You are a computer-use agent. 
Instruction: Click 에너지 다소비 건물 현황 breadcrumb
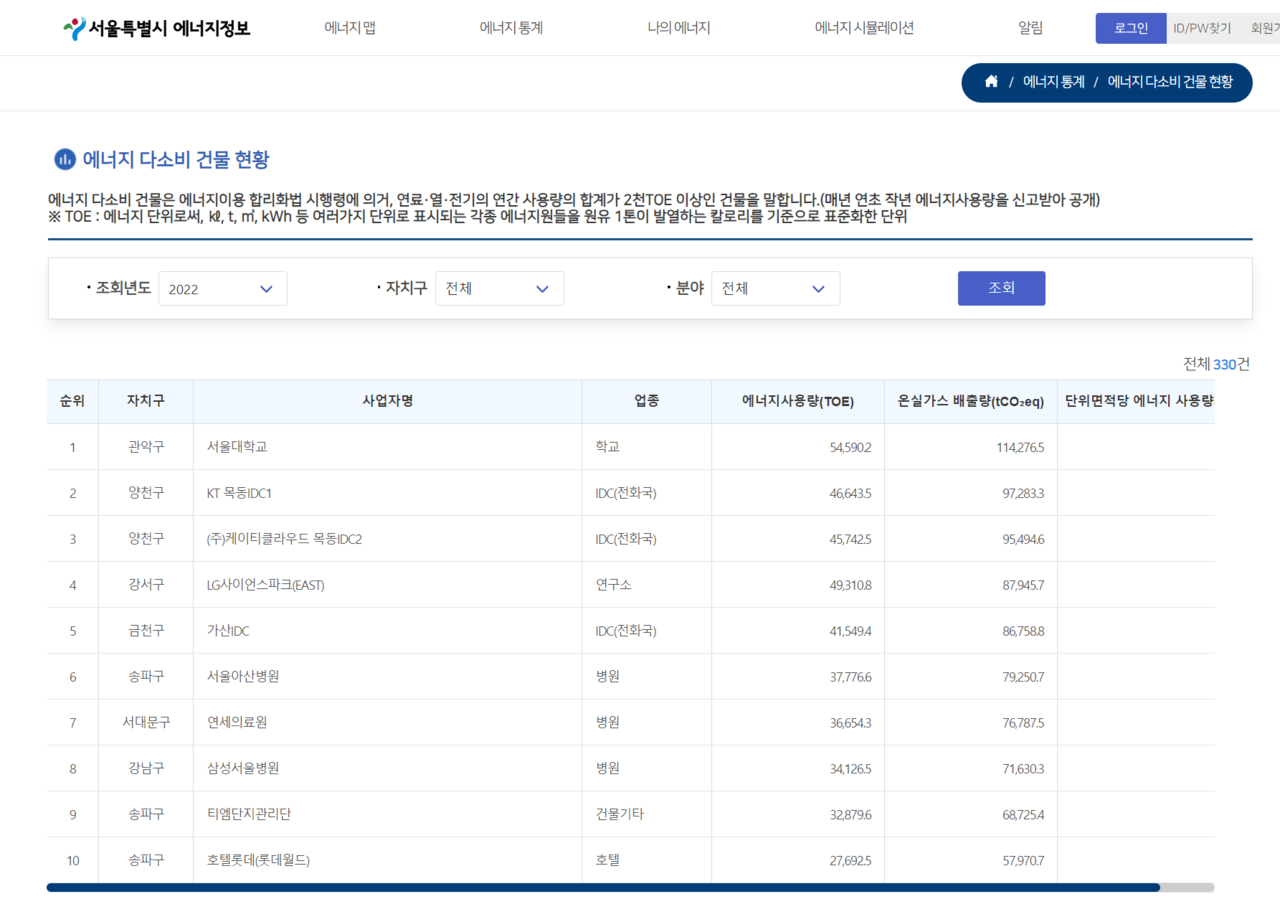(1170, 82)
